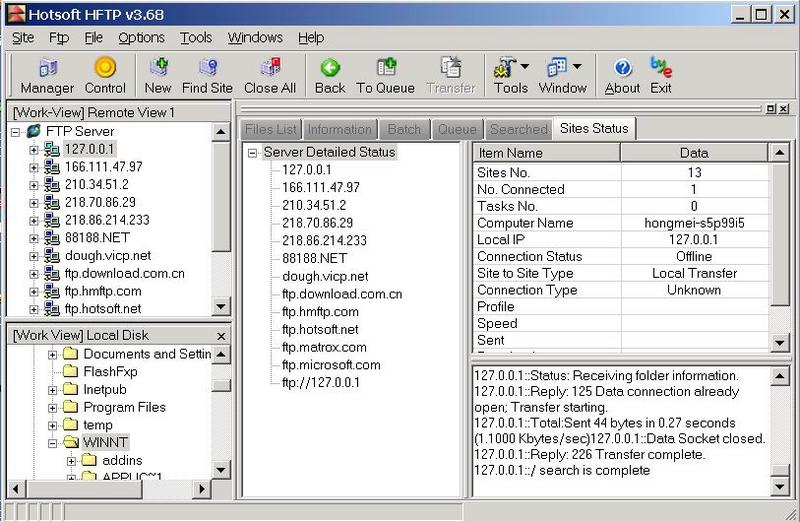Click the green Back arrow icon
This screenshot has width=800, height=522.
330,67
